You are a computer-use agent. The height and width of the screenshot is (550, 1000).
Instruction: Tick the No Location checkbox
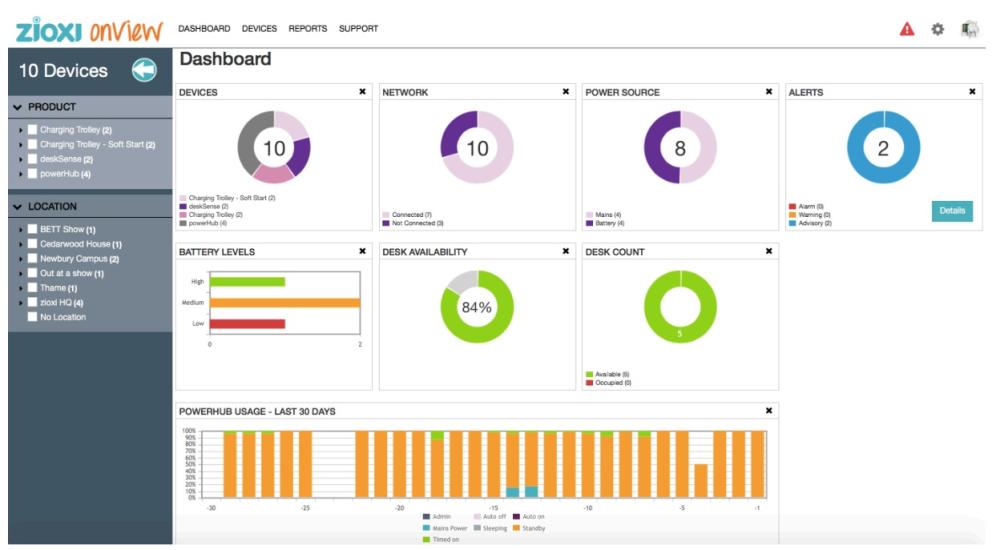click(x=33, y=317)
